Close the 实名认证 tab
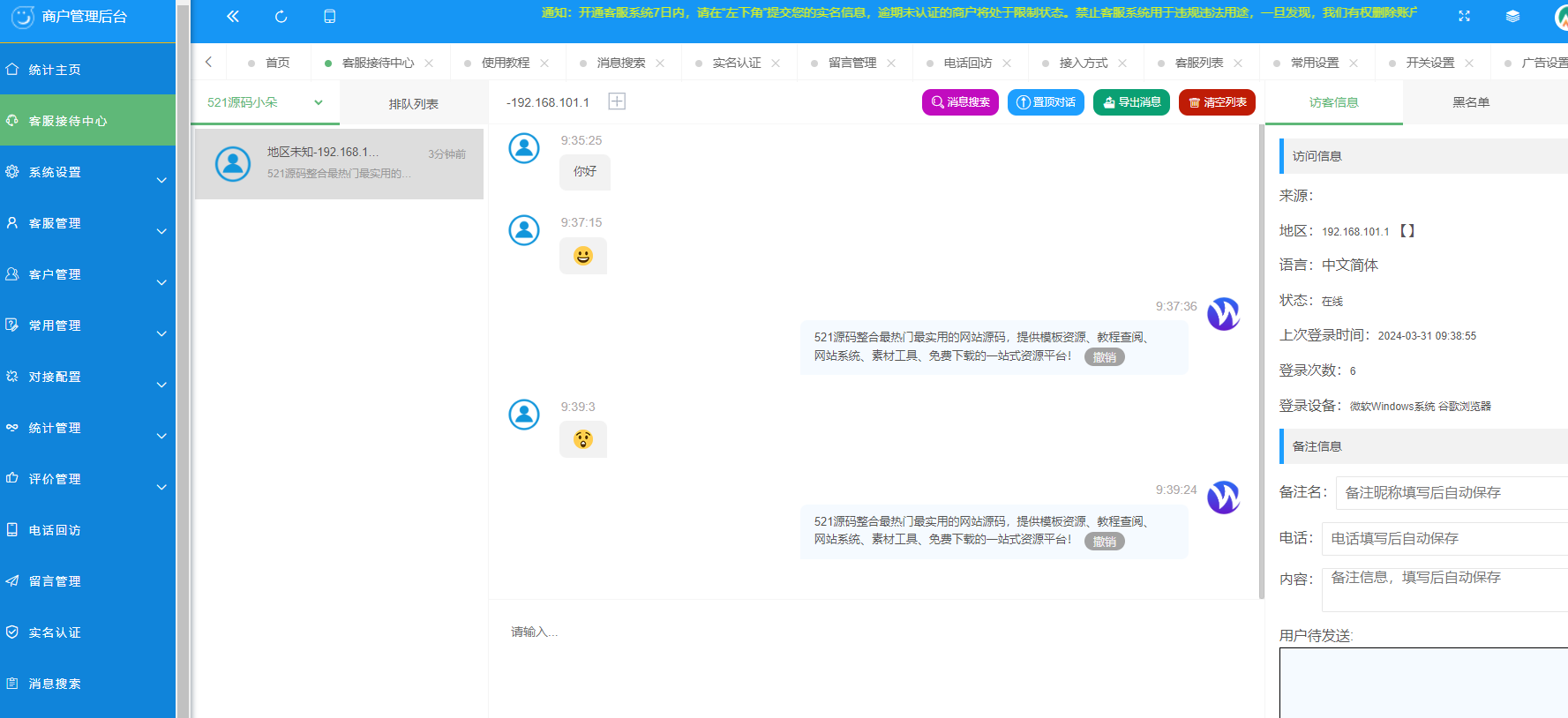The image size is (1568, 718). (x=776, y=63)
